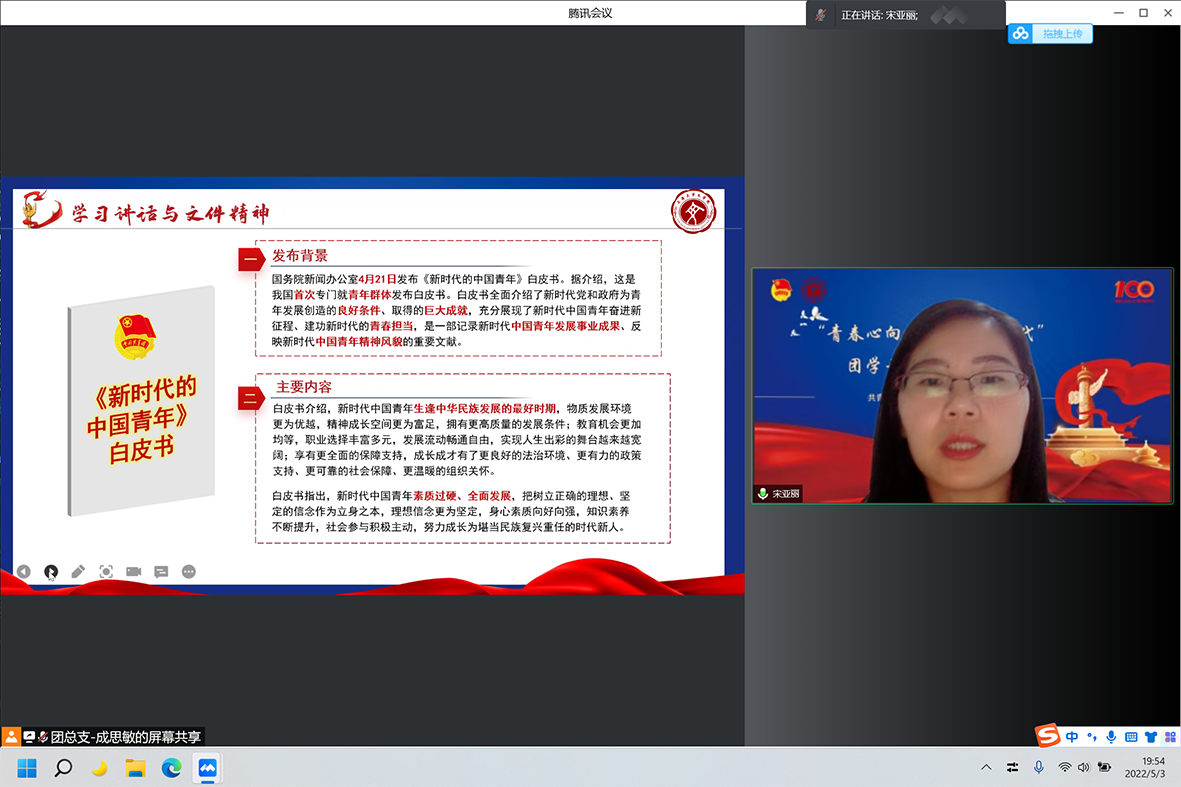The width and height of the screenshot is (1181, 787).
Task: Open the subtitles icon on slide toolbar
Action: [161, 572]
